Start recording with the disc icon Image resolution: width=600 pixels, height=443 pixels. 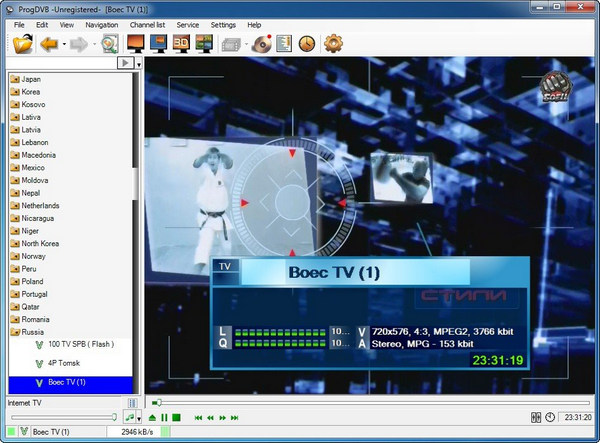[261, 44]
